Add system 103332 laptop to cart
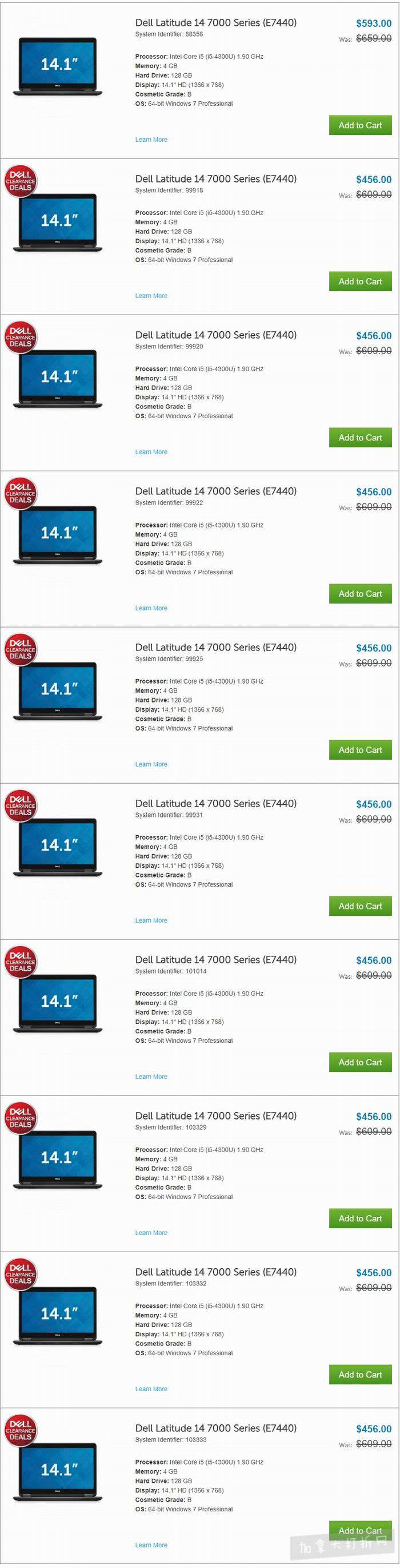Screen dimensions: 400x1568 click(360, 1375)
